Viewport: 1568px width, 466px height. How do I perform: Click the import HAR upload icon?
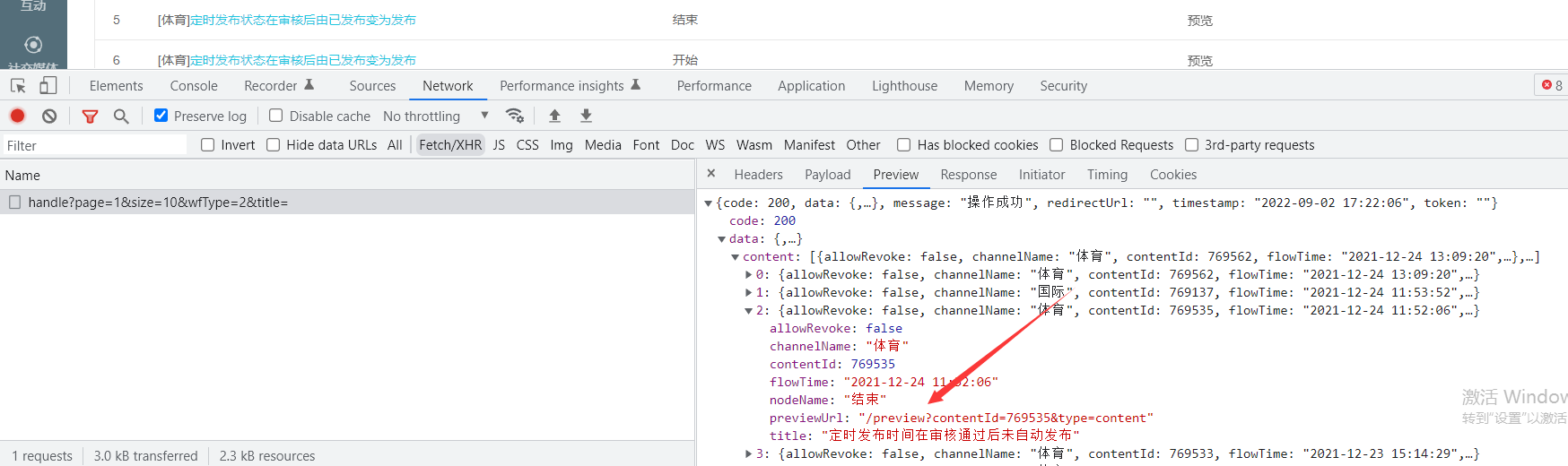click(x=554, y=116)
